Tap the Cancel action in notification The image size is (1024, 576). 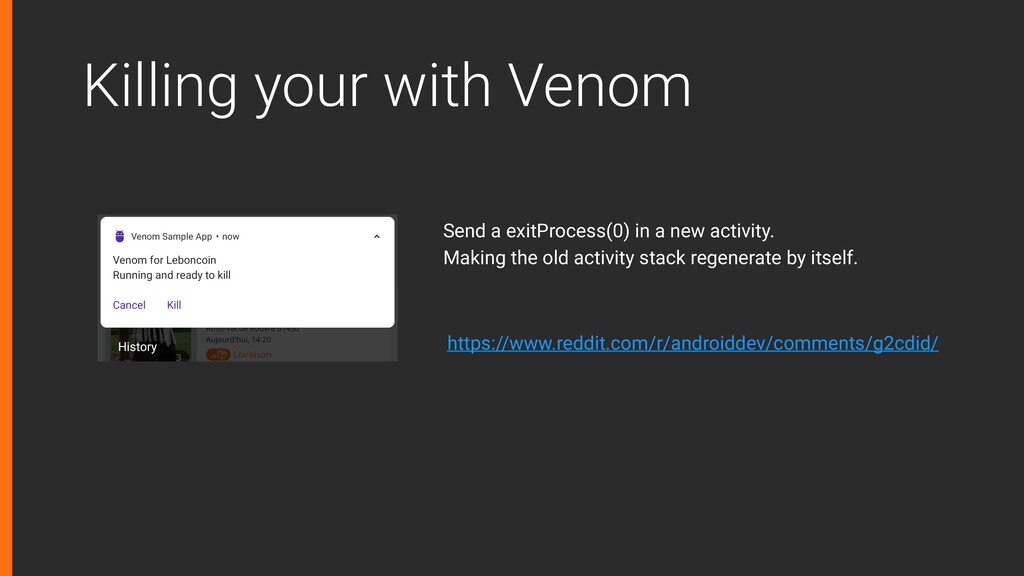click(129, 305)
